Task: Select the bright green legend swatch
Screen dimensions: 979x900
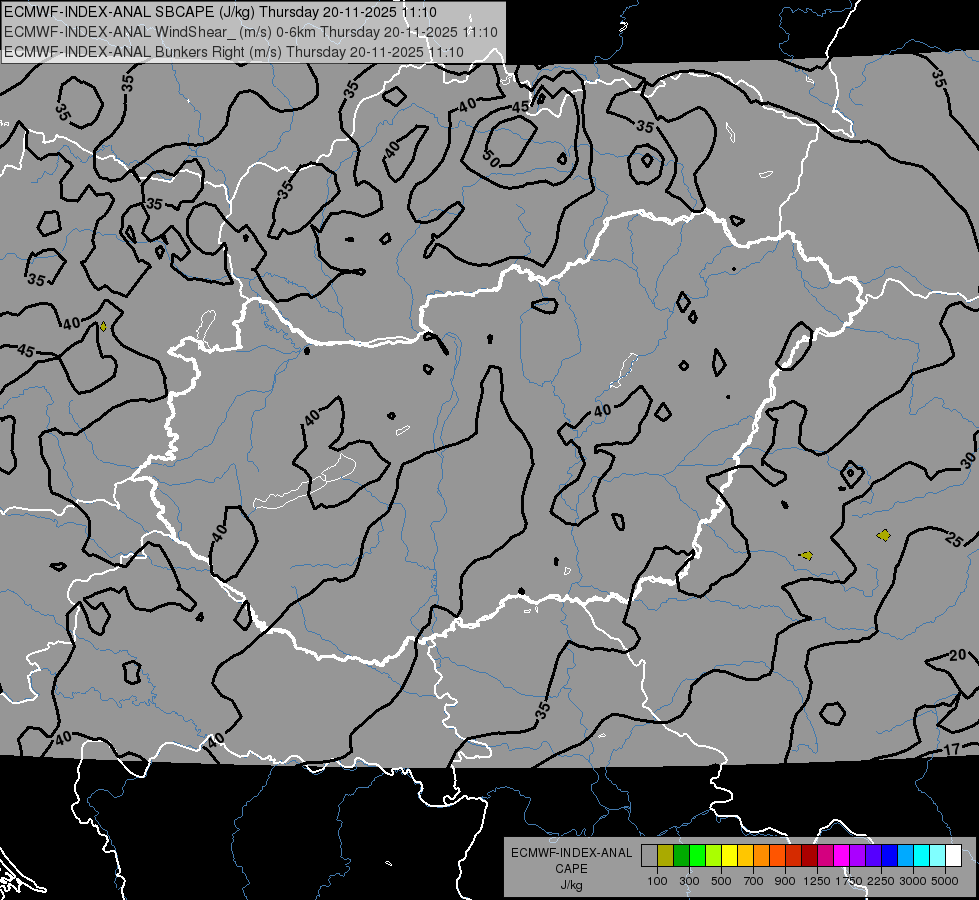Action: click(x=697, y=856)
